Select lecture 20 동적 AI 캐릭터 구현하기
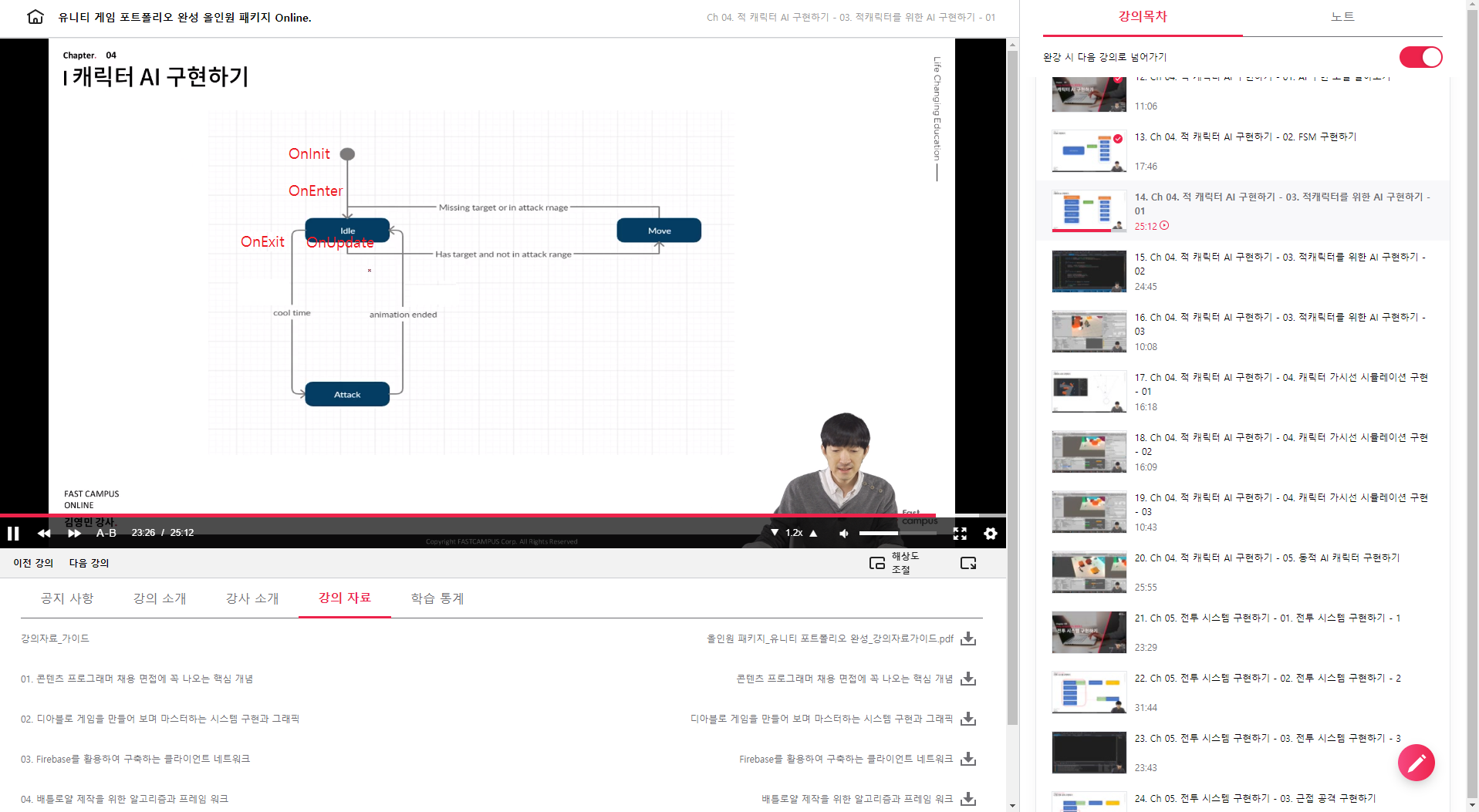1479x812 pixels. point(1243,572)
